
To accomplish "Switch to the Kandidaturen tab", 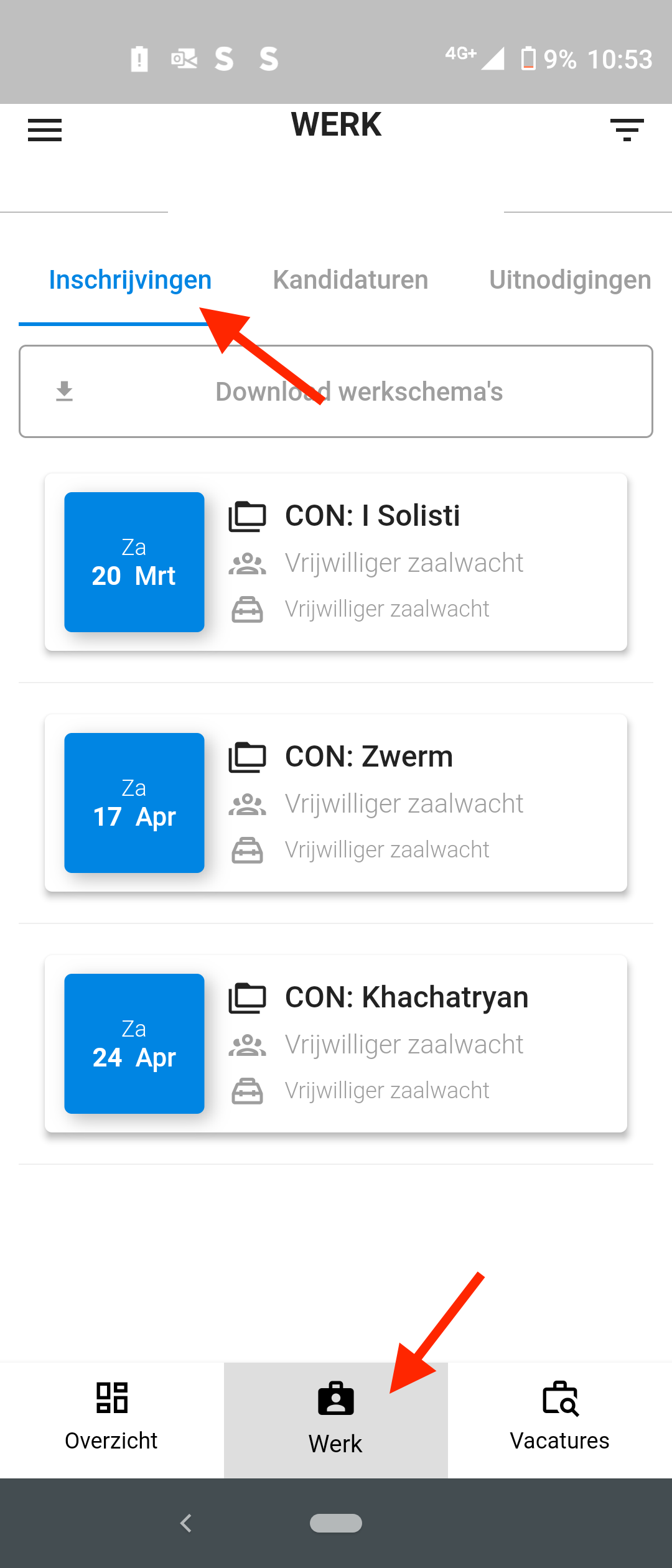I will 350,280.
